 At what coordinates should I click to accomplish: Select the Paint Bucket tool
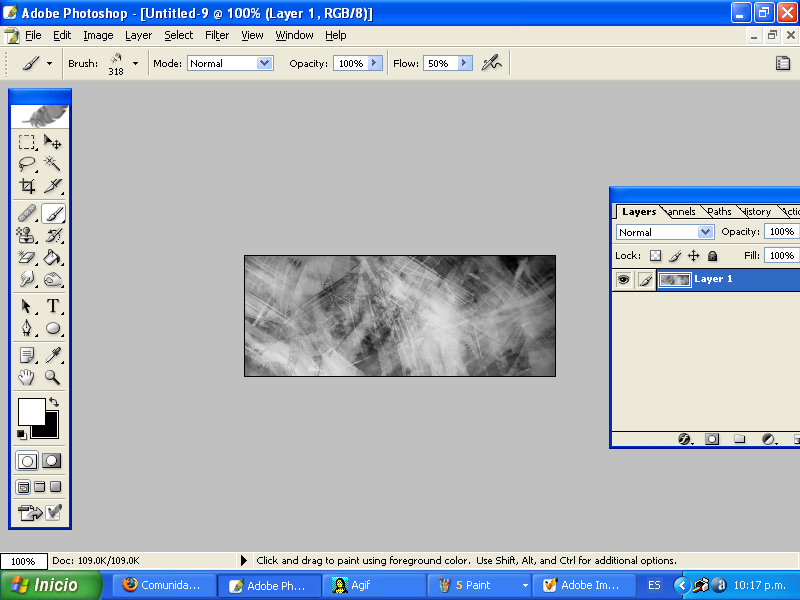[53, 257]
